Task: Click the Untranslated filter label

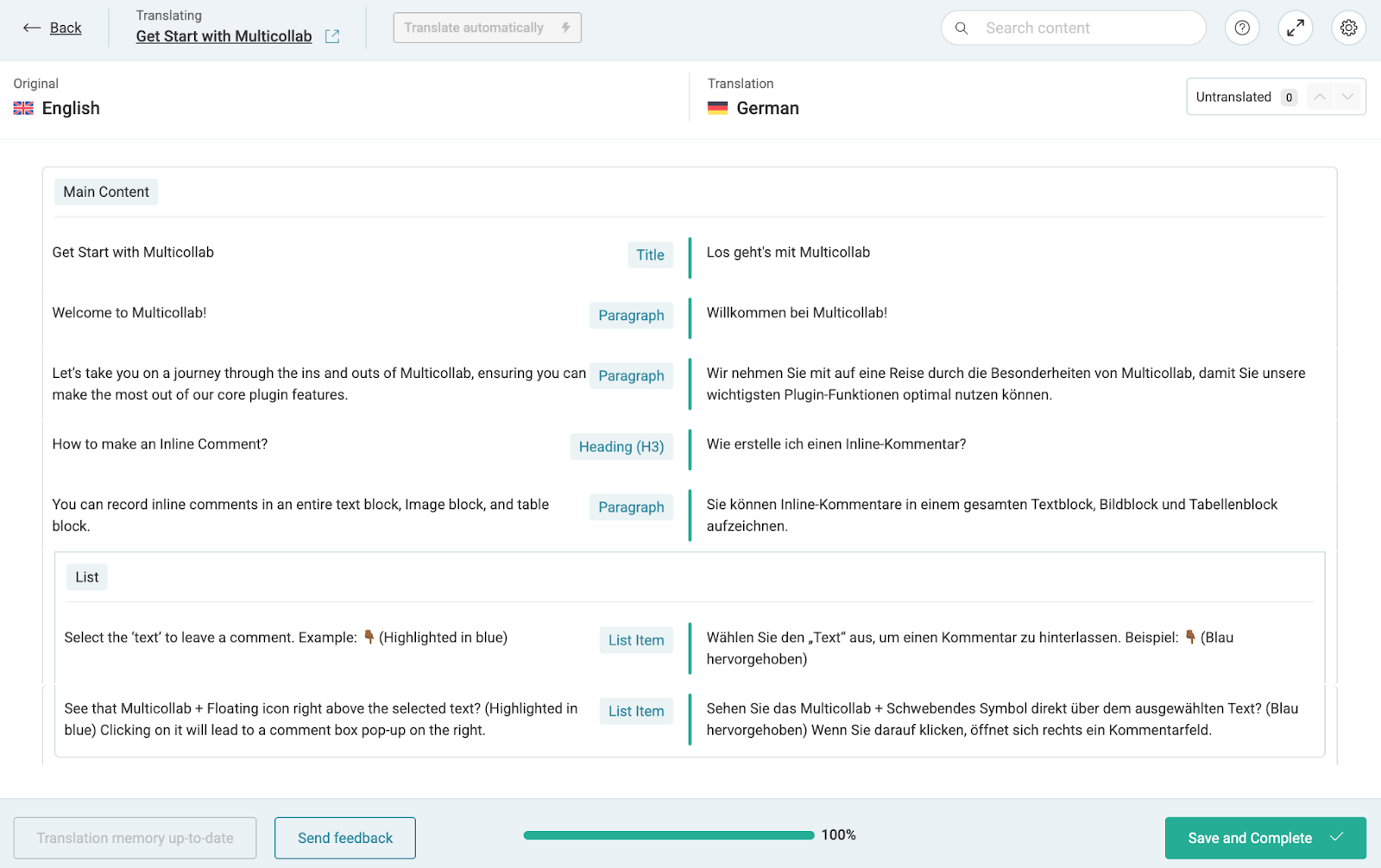Action: tap(1233, 97)
